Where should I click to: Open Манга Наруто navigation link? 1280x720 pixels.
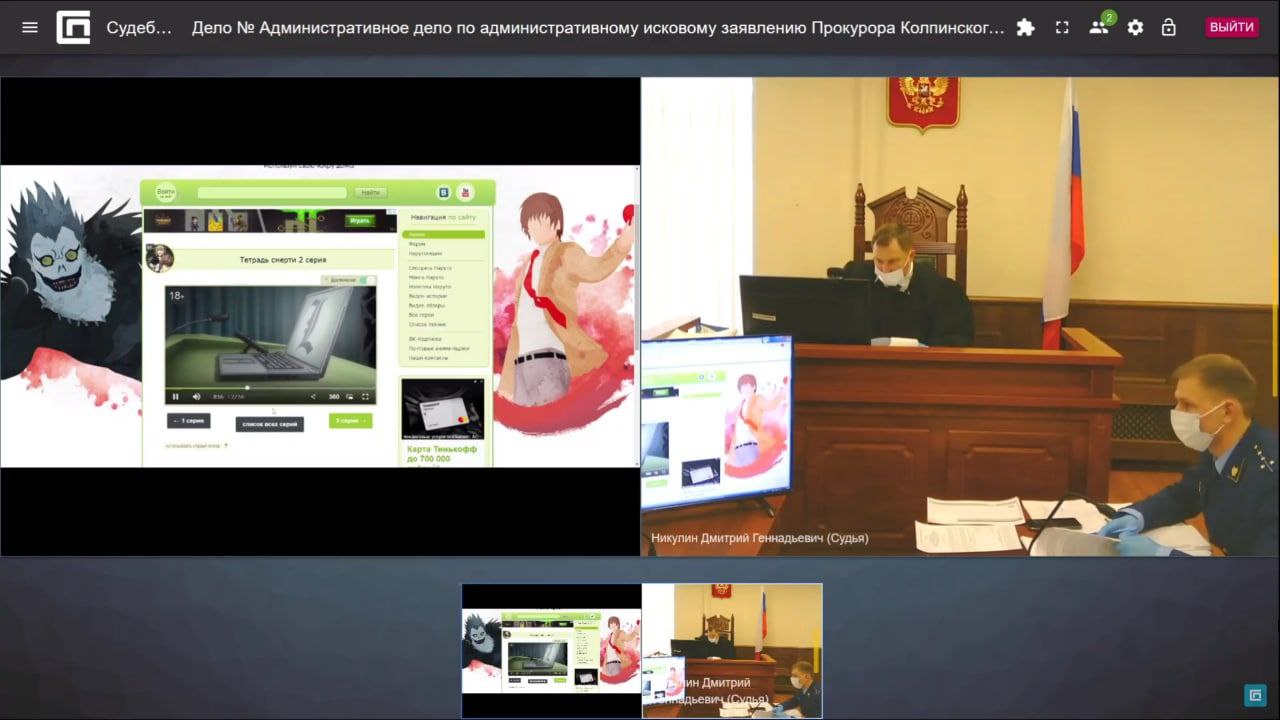pos(427,277)
